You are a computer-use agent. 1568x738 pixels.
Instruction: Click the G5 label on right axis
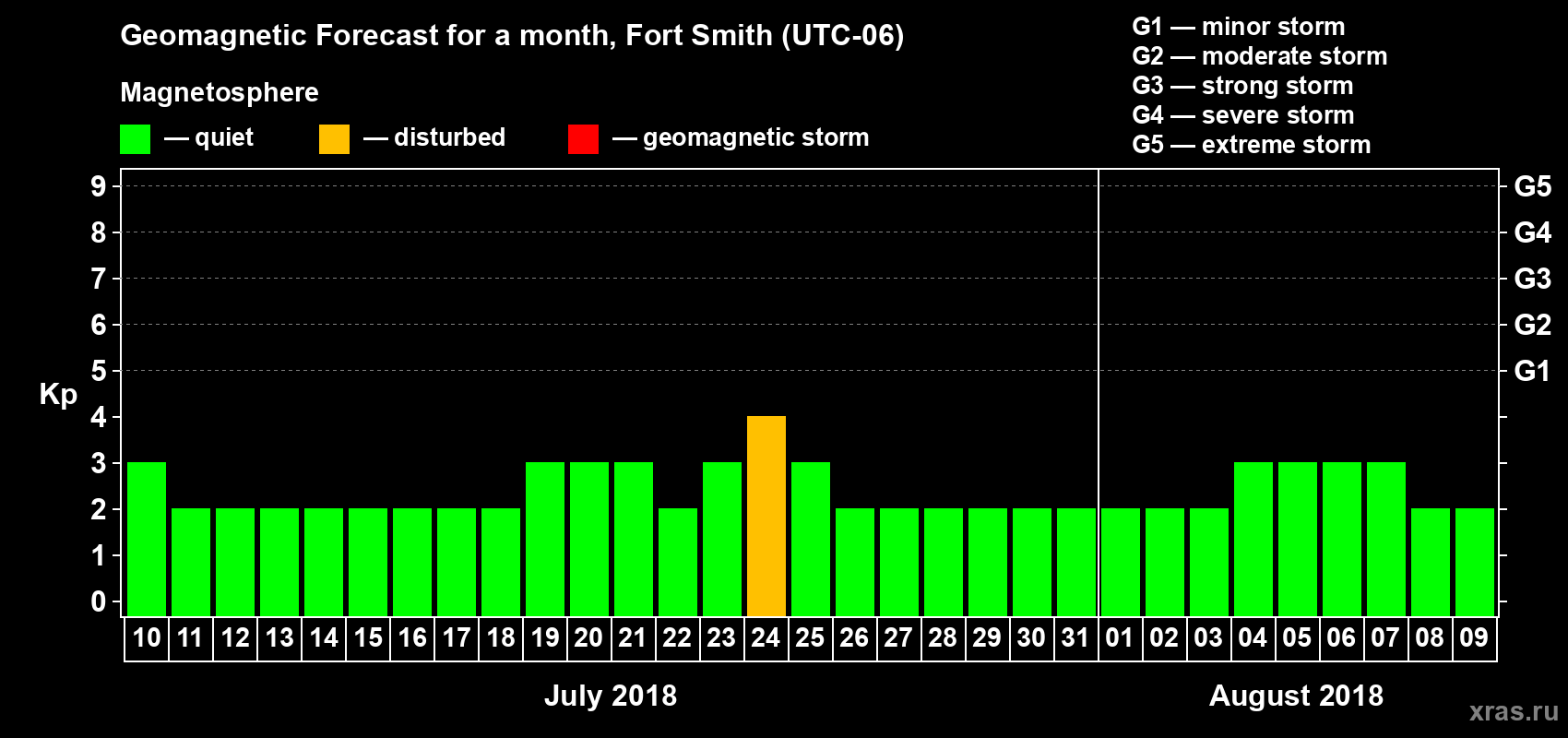coord(1532,186)
